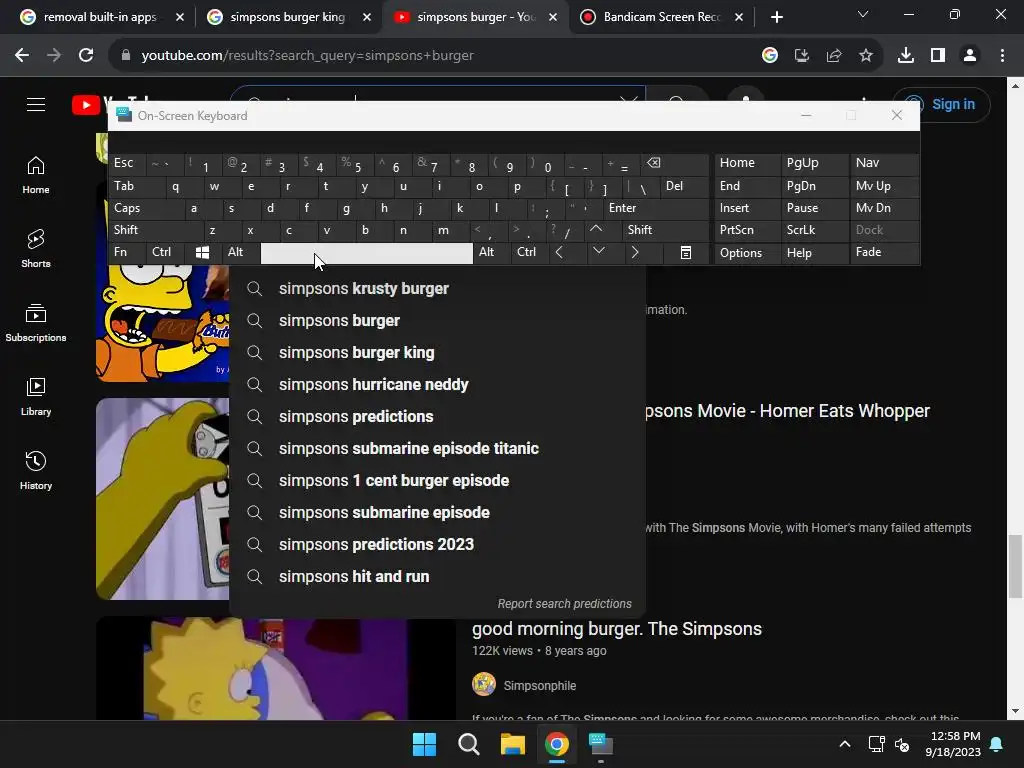Image resolution: width=1024 pixels, height=768 pixels.
Task: Go to YouTube Home in sidebar
Action: click(36, 175)
